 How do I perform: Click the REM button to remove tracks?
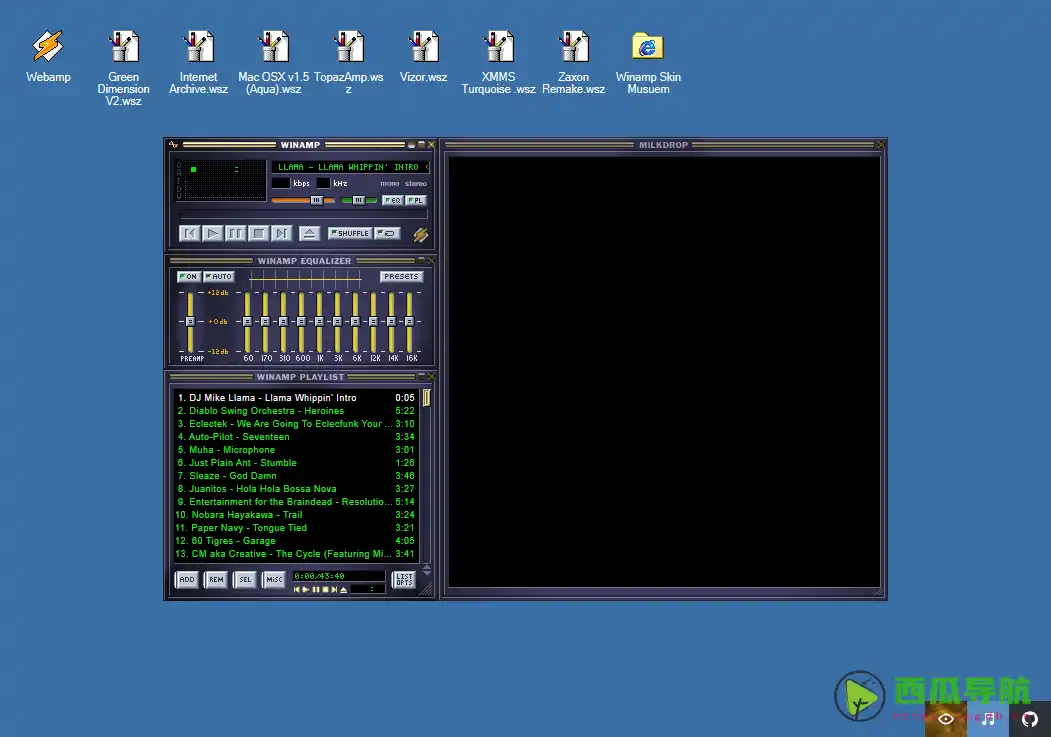(x=215, y=579)
